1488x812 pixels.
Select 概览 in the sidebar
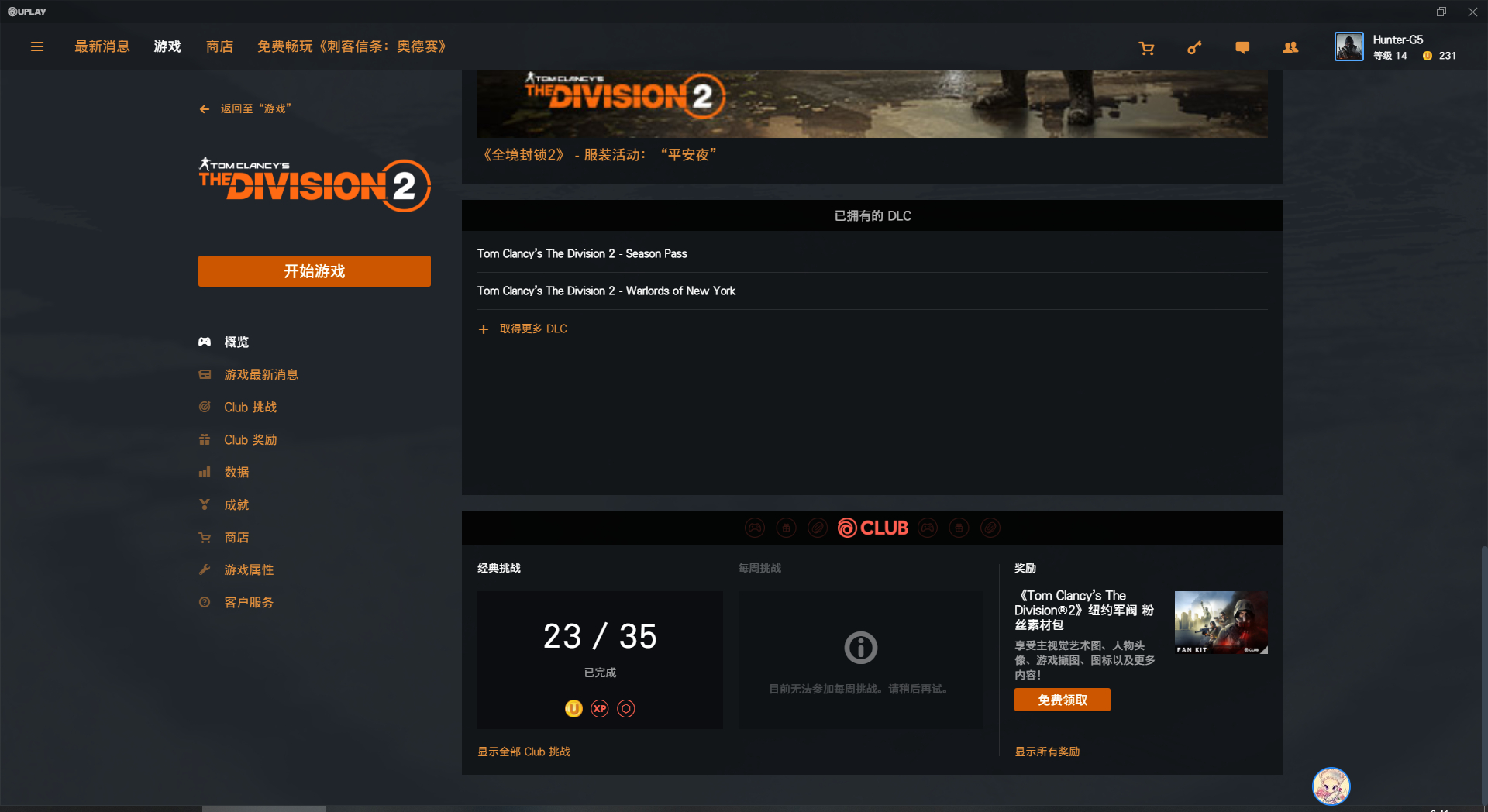(236, 342)
